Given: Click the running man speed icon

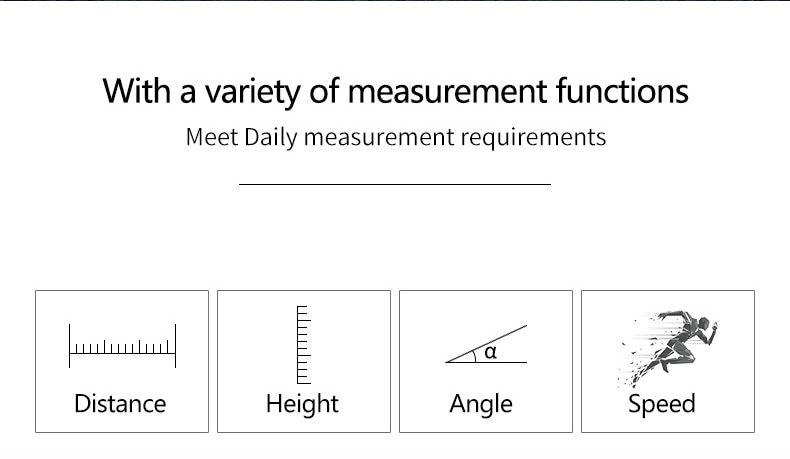Looking at the screenshot, I should [668, 348].
